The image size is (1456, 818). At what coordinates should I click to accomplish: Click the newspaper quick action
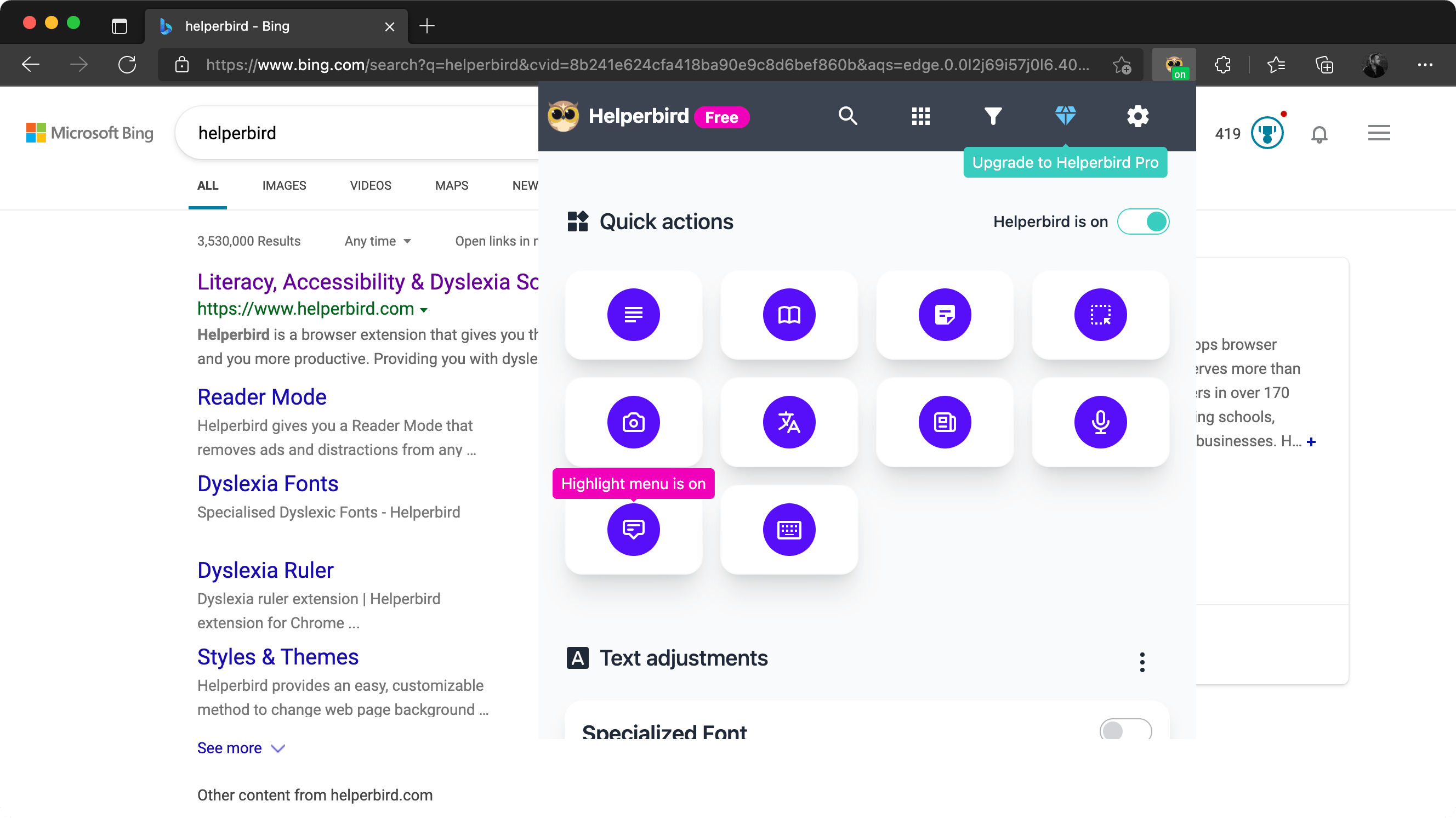click(x=945, y=422)
